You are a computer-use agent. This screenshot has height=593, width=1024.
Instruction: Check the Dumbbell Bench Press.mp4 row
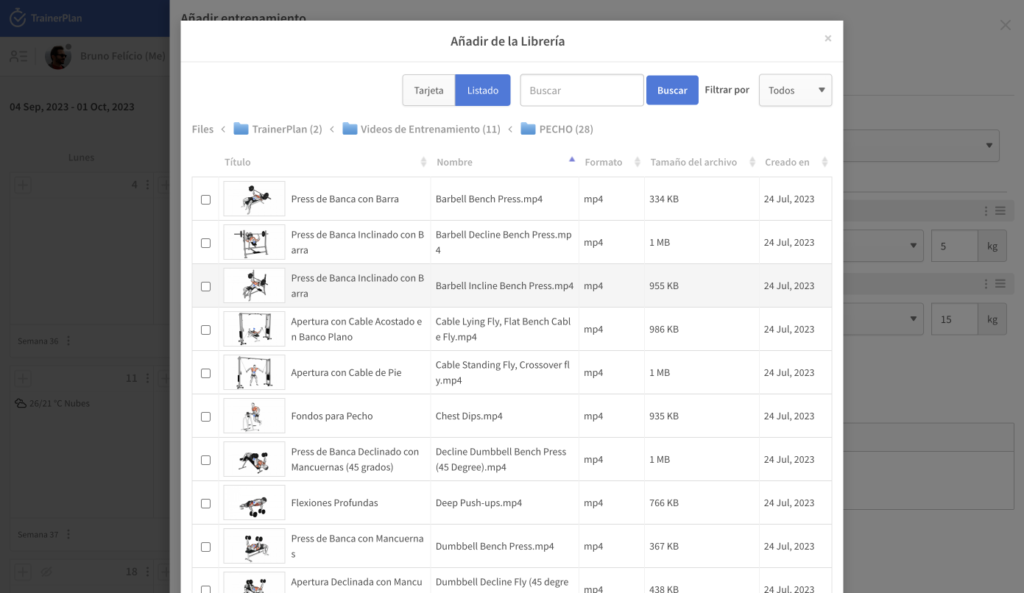[206, 547]
